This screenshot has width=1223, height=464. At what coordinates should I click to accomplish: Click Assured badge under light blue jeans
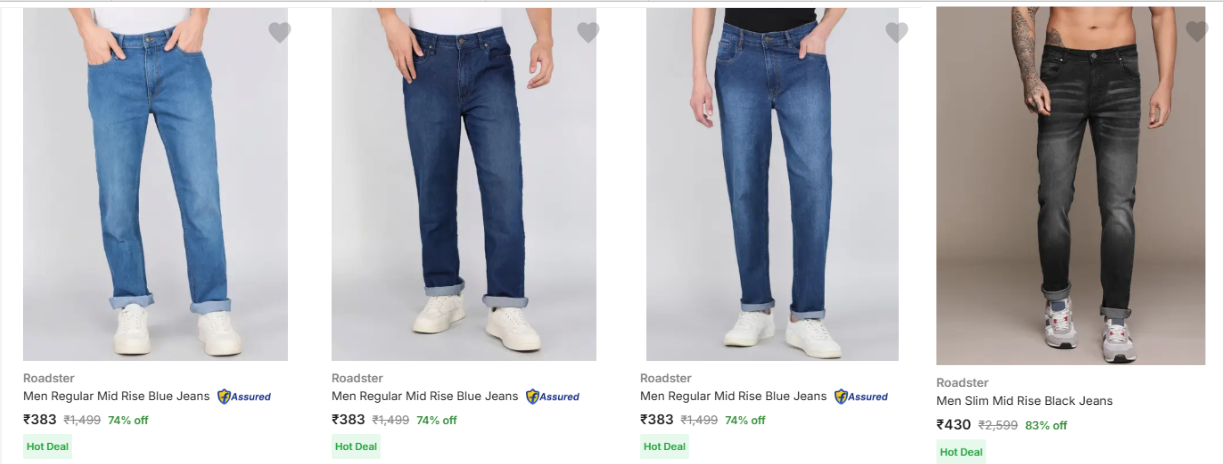(244, 397)
